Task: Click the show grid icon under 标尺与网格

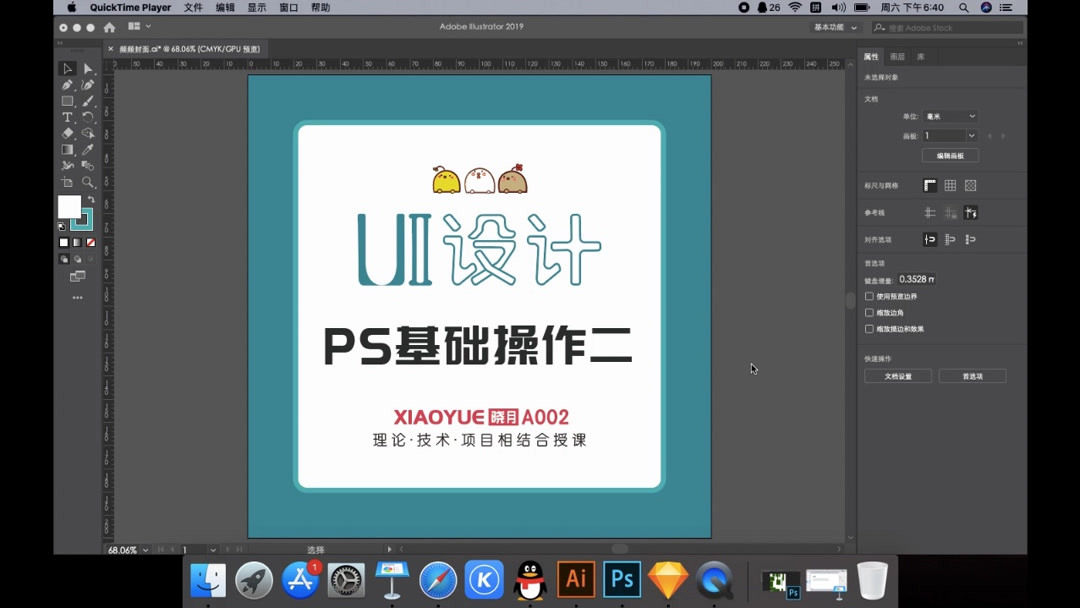Action: (950, 185)
